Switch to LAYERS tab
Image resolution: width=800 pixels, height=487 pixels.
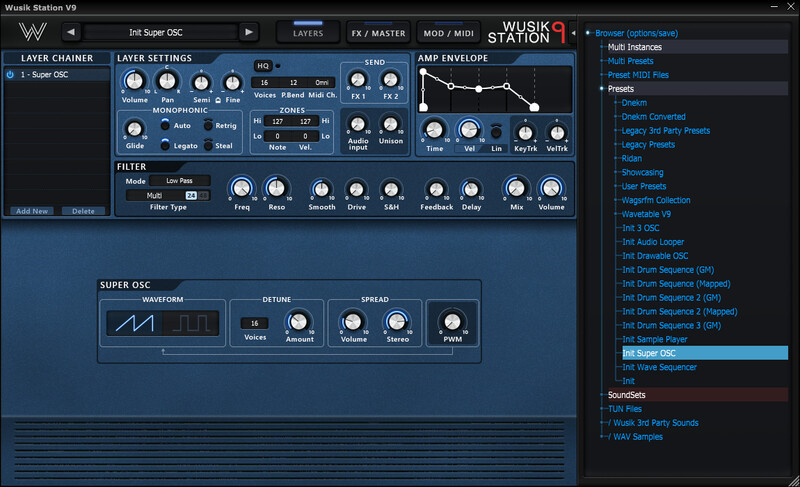coord(308,33)
